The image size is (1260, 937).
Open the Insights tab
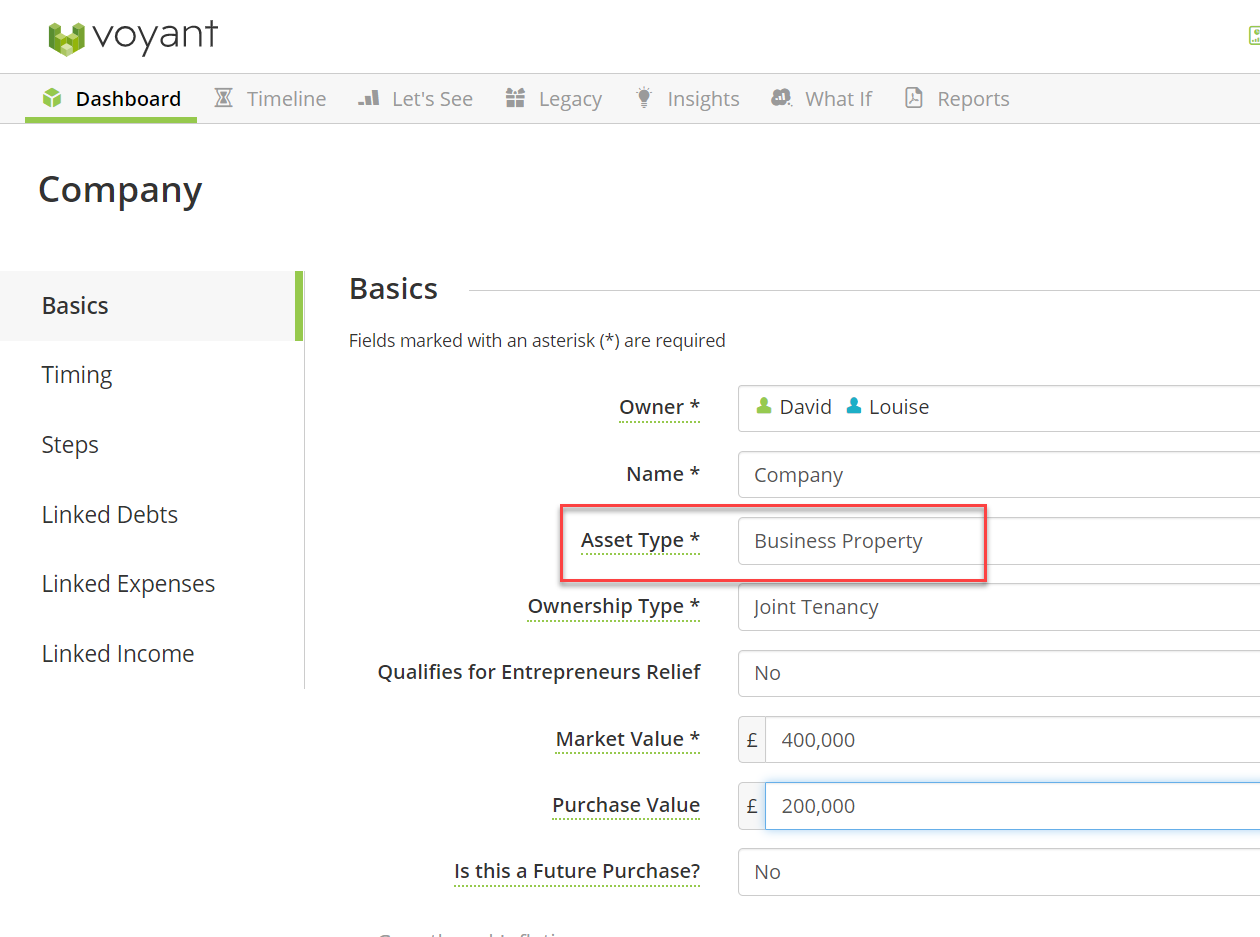coord(687,98)
